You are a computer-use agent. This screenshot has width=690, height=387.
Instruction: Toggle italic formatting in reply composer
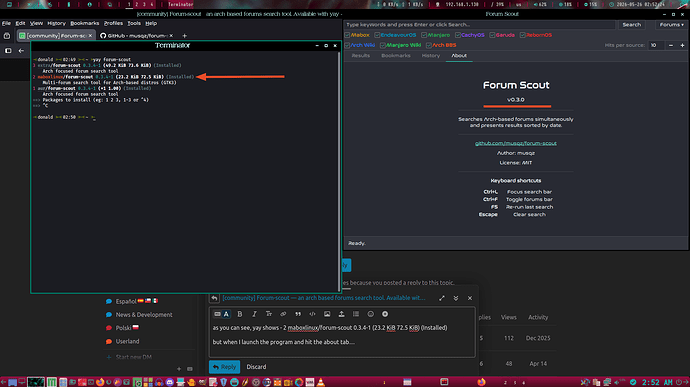tap(254, 314)
